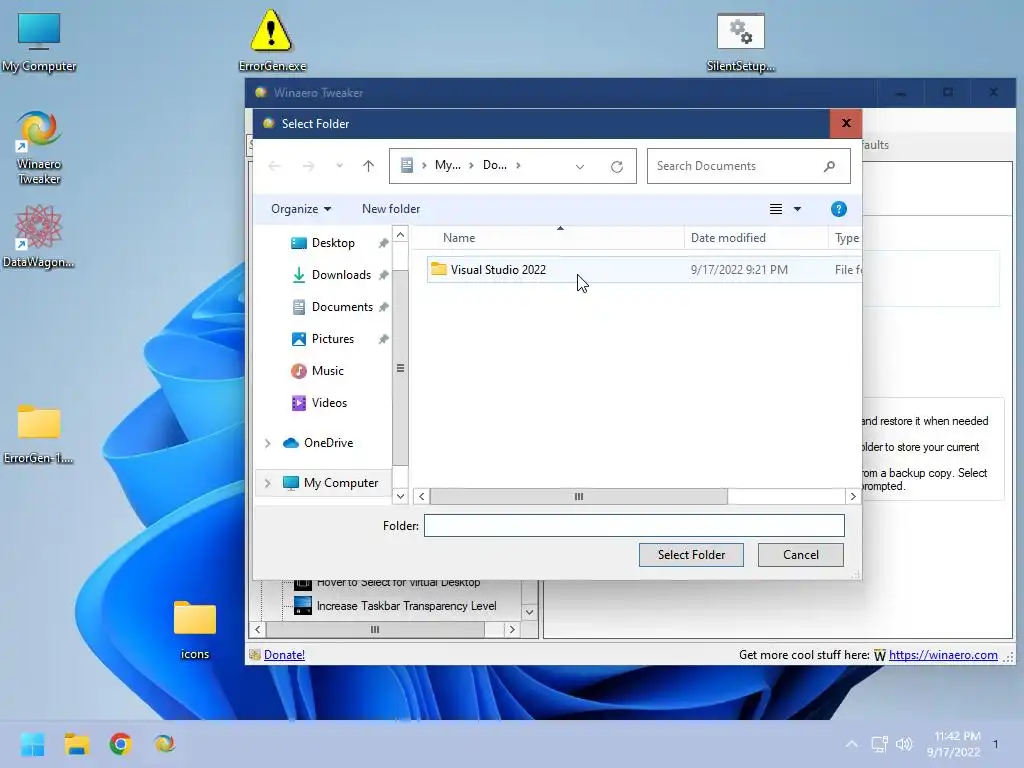The height and width of the screenshot is (768, 1024).
Task: Select the Winaero Tweaker desktop shortcut
Action: click(x=39, y=148)
